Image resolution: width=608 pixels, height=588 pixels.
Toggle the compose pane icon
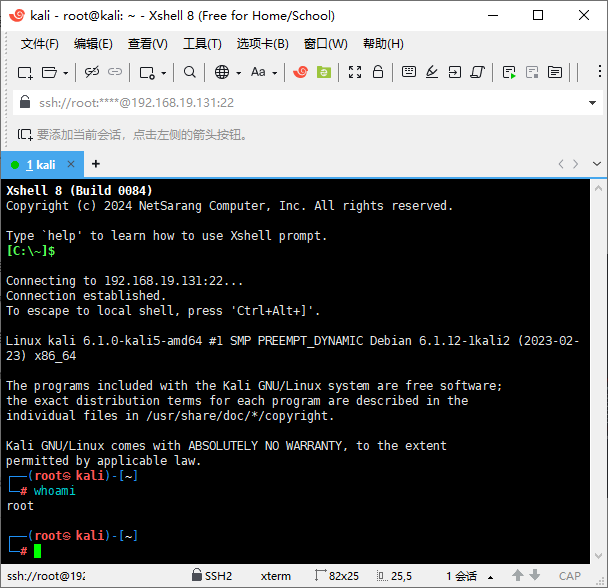coord(555,72)
